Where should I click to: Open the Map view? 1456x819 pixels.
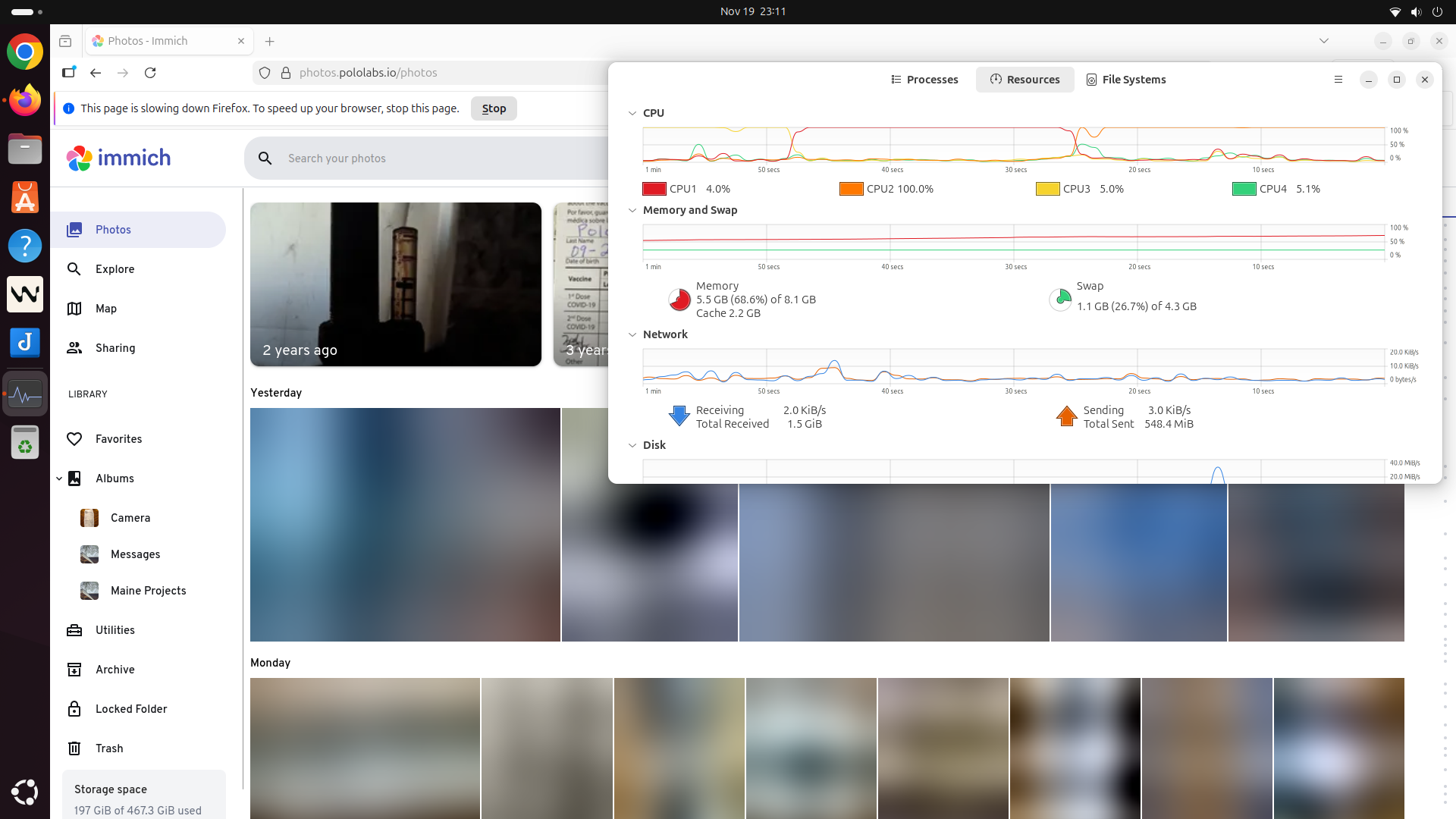pyautogui.click(x=106, y=309)
